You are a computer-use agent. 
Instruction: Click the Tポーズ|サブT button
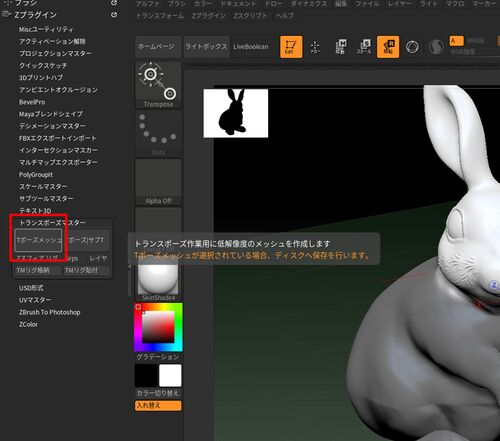point(87,240)
